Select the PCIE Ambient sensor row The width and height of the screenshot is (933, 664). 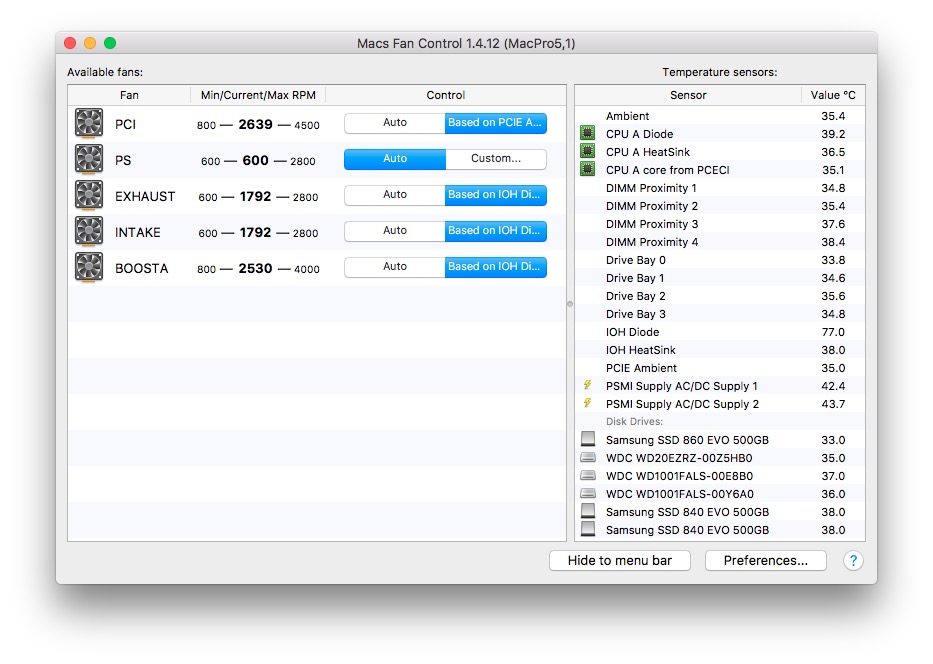coord(720,368)
